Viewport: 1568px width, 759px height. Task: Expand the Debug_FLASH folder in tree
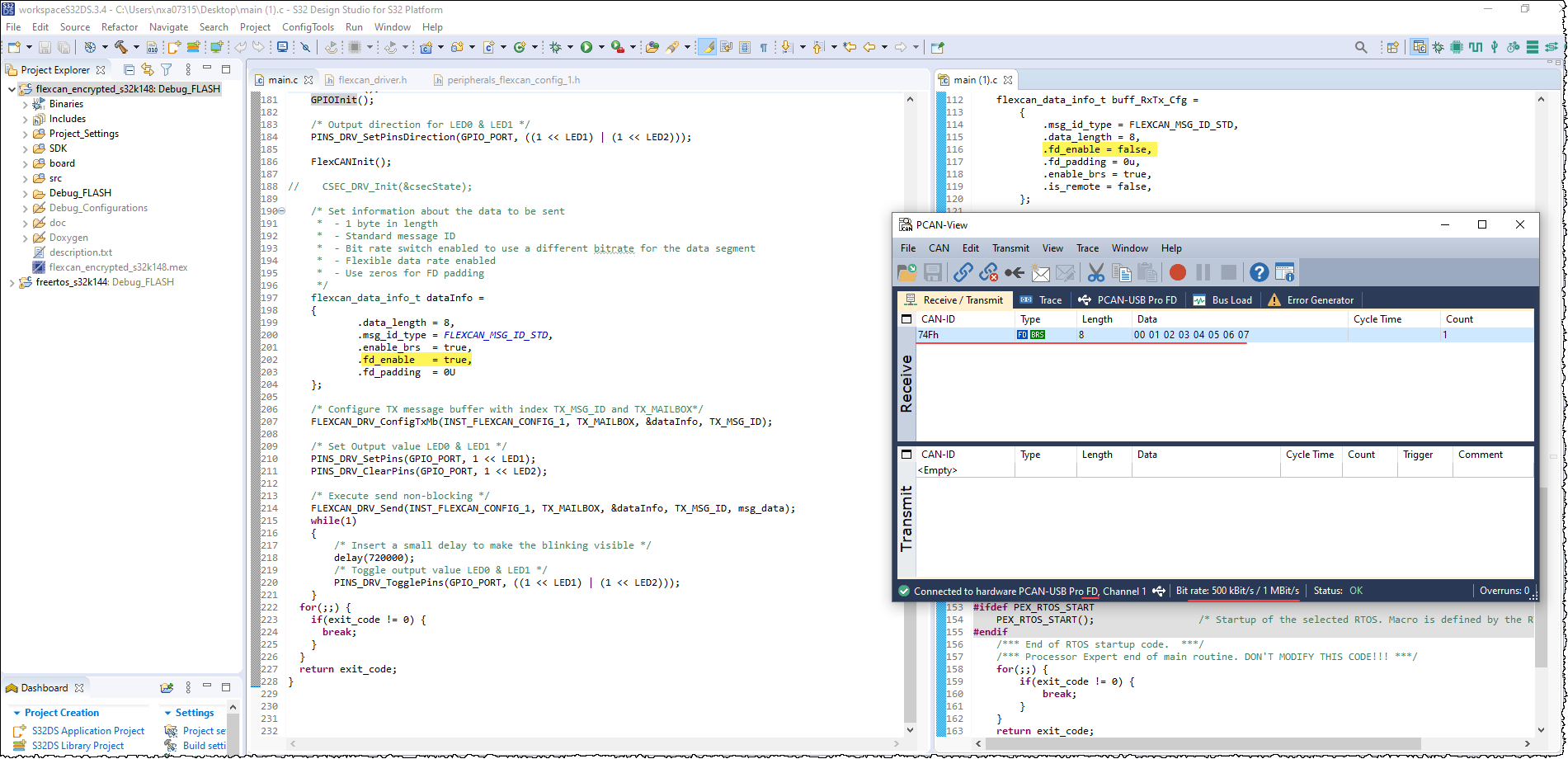[x=25, y=194]
